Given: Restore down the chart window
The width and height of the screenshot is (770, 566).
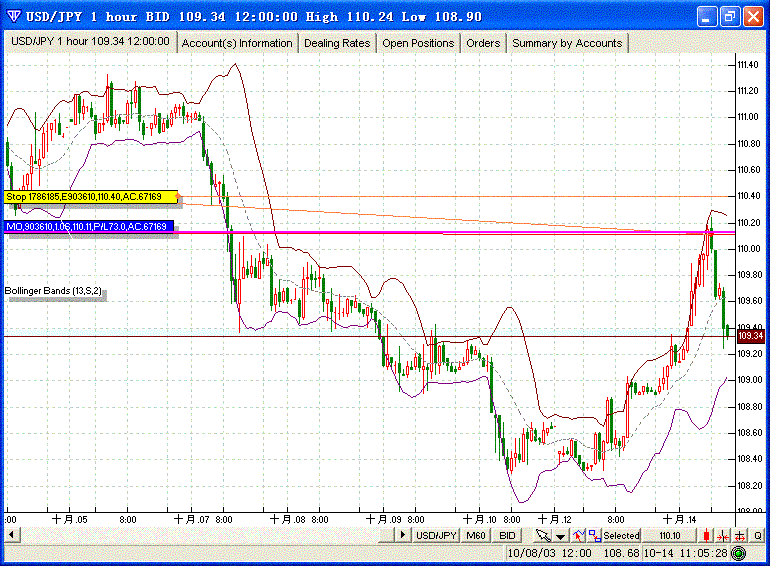Looking at the screenshot, I should point(730,17).
